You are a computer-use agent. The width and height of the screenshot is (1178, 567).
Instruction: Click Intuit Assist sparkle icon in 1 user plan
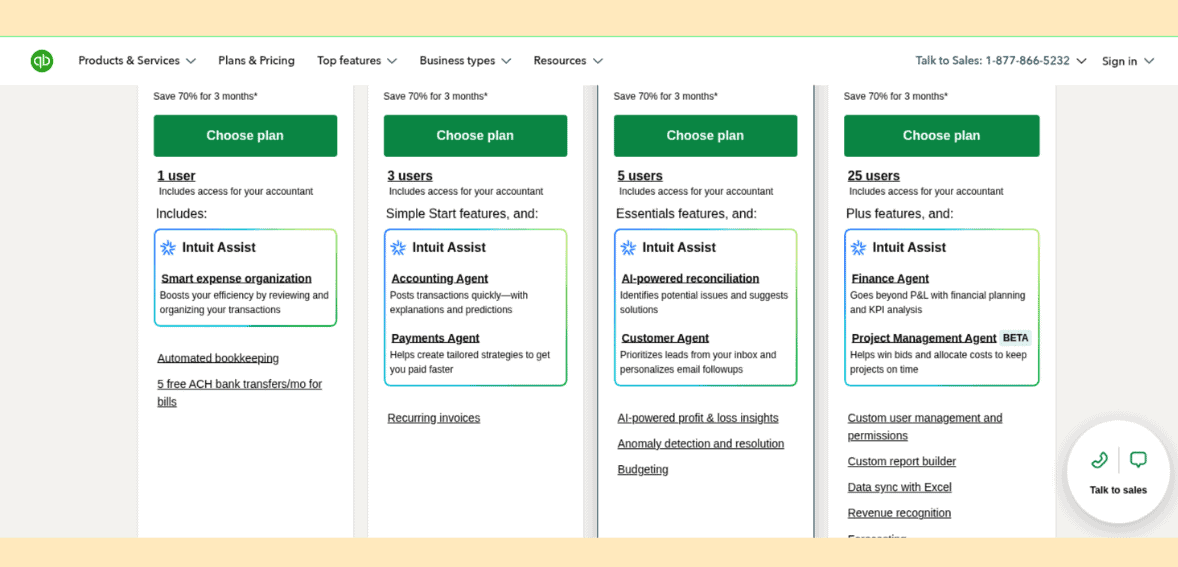(168, 248)
